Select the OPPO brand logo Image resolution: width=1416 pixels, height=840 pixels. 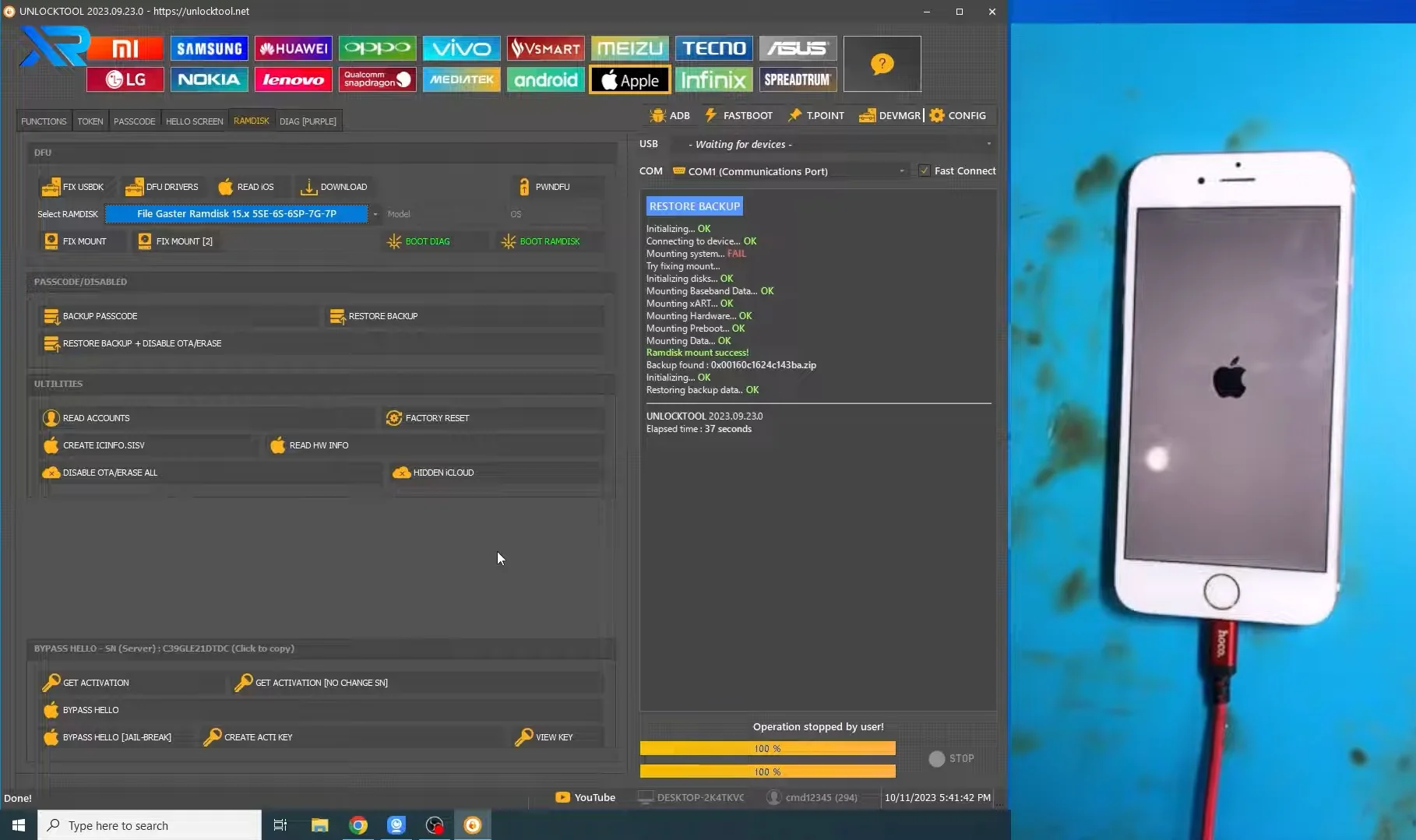pos(378,48)
